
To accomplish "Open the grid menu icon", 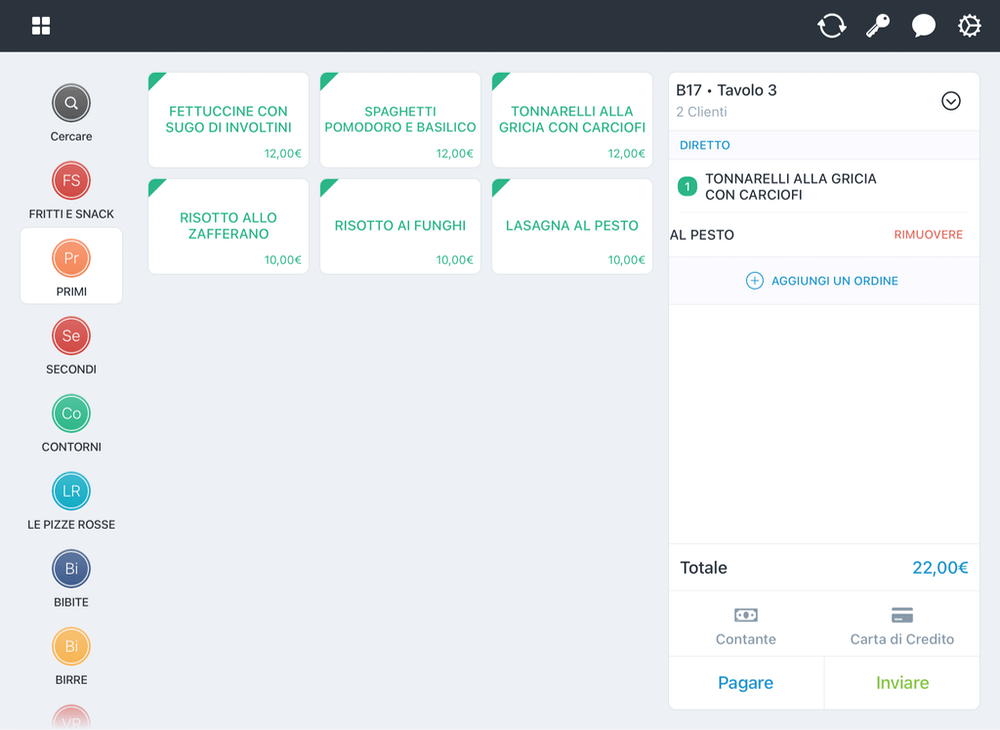I will [x=41, y=26].
